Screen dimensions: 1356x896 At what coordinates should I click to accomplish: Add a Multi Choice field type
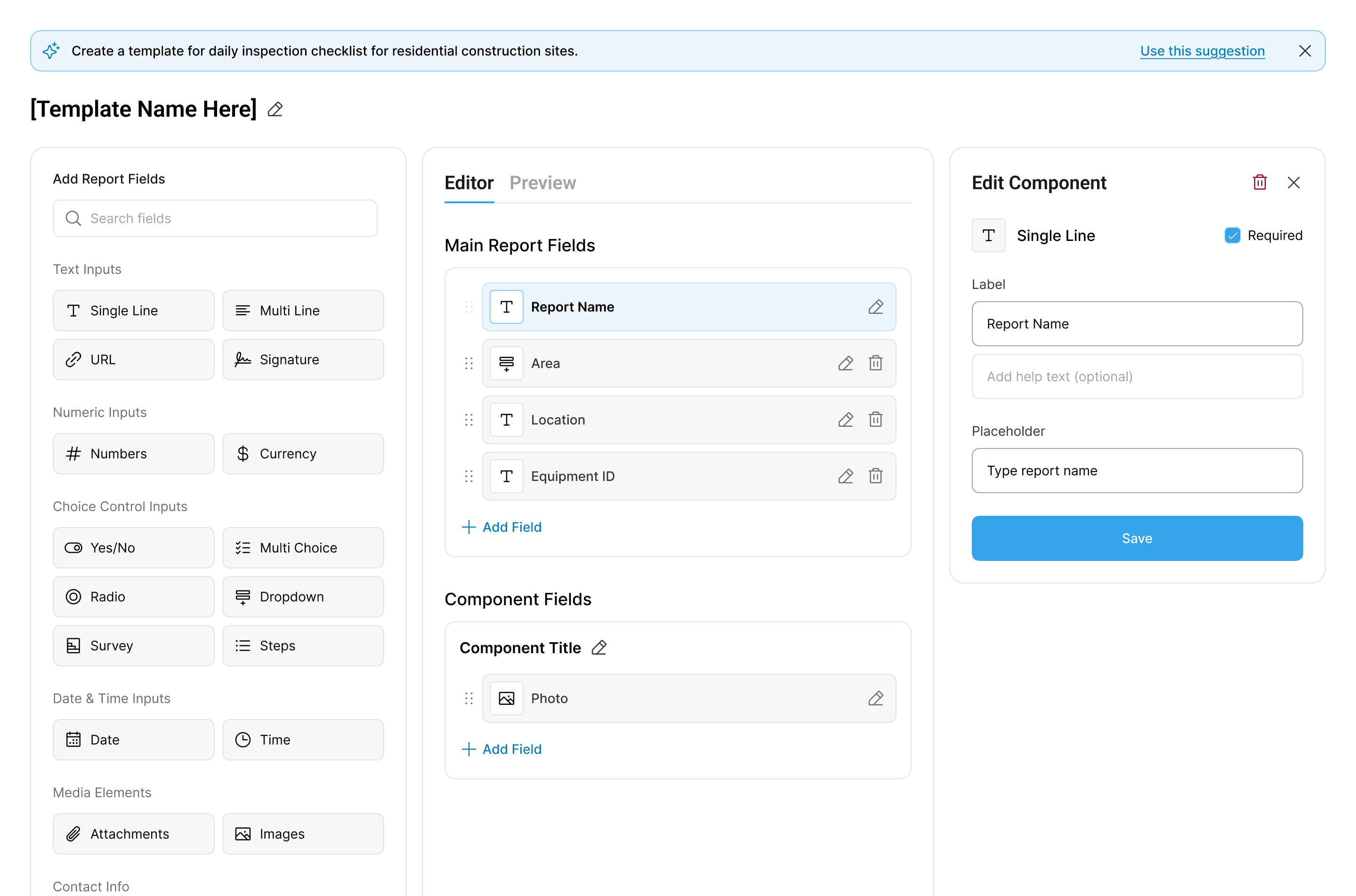click(302, 547)
